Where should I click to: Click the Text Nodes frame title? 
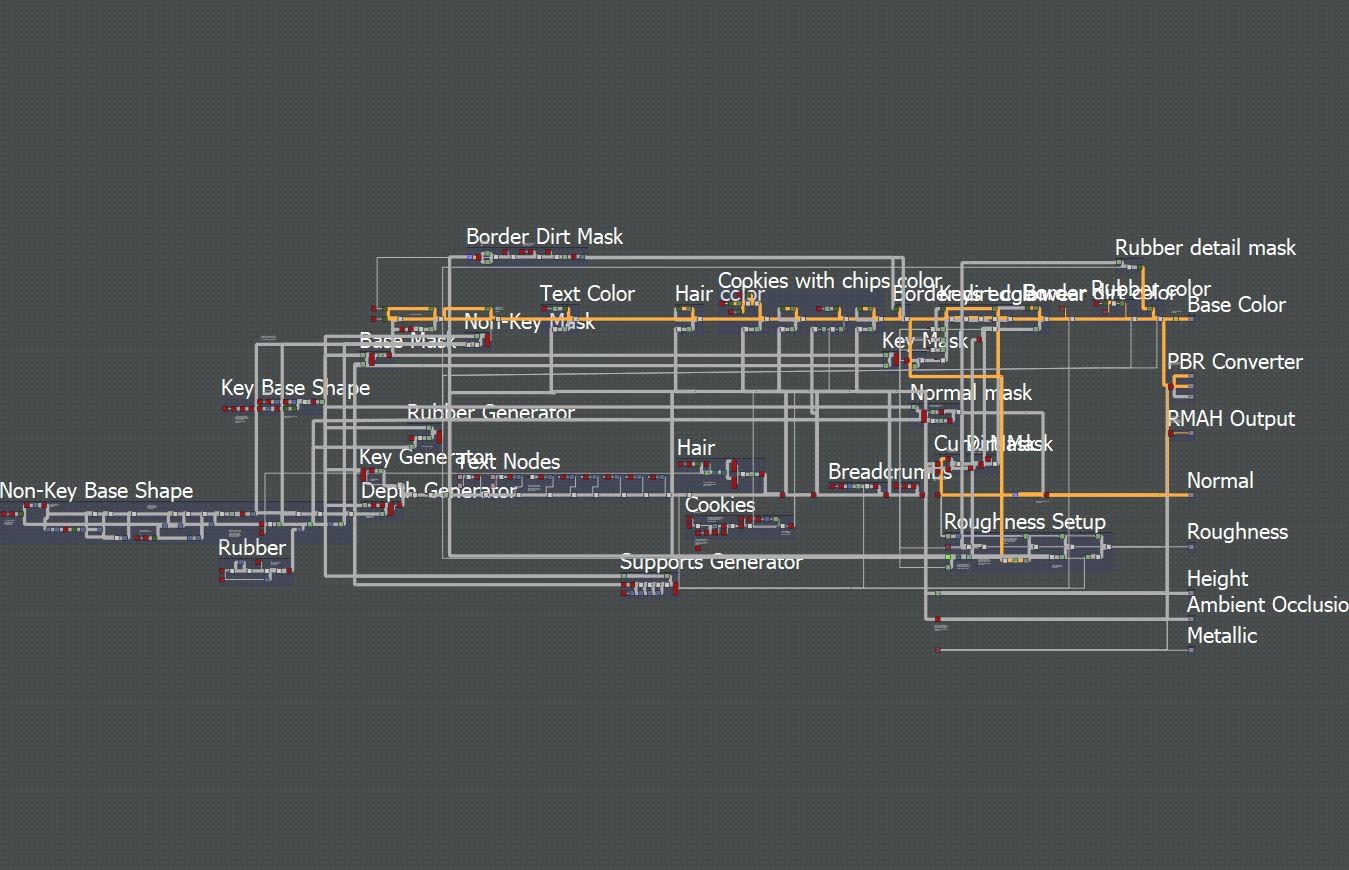[509, 462]
